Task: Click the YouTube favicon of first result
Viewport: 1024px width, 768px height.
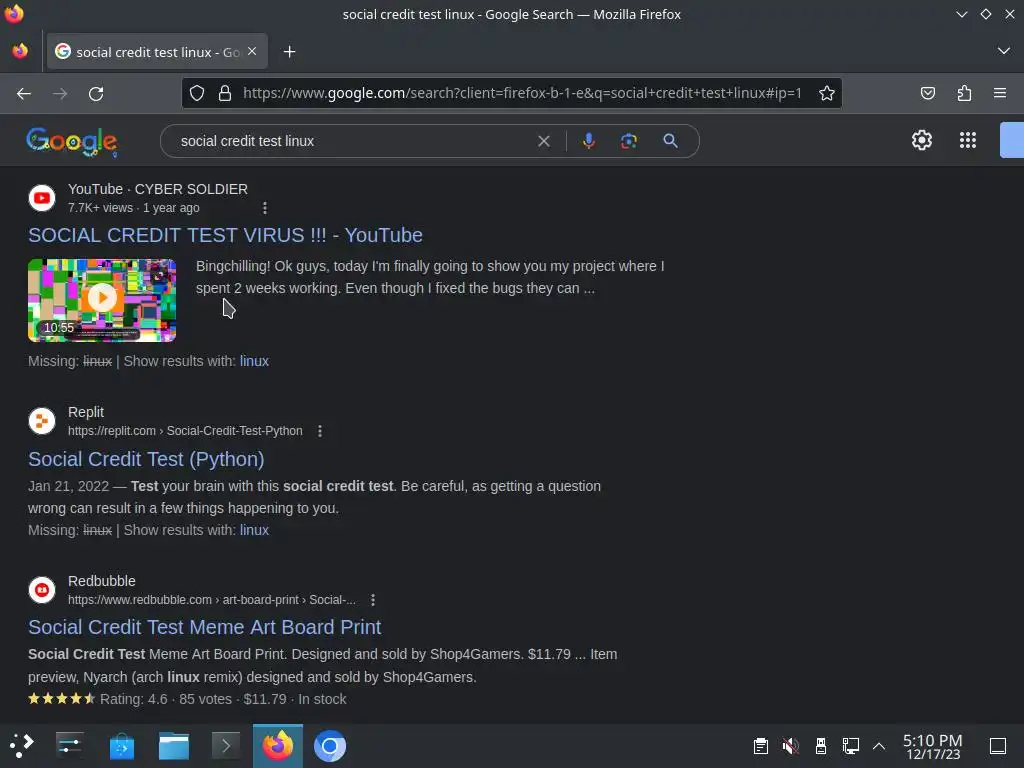Action: [x=42, y=198]
